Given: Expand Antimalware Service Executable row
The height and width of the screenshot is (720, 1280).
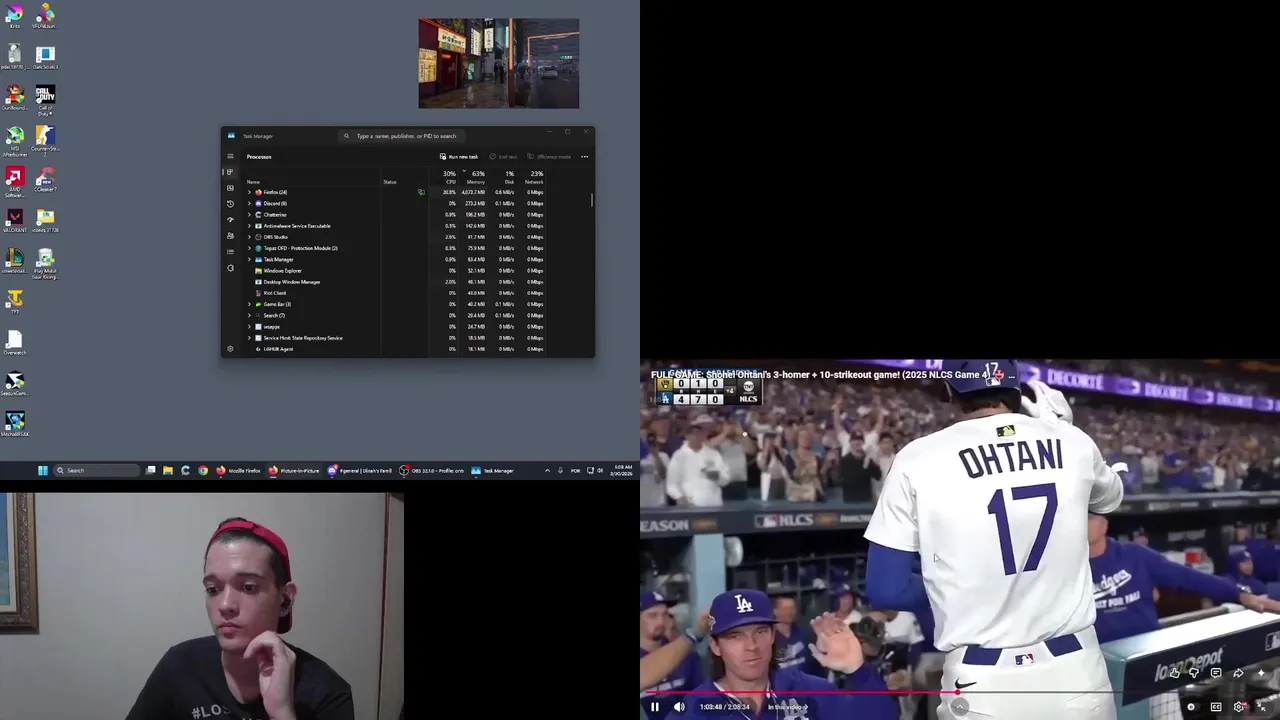Looking at the screenshot, I should pos(249,226).
